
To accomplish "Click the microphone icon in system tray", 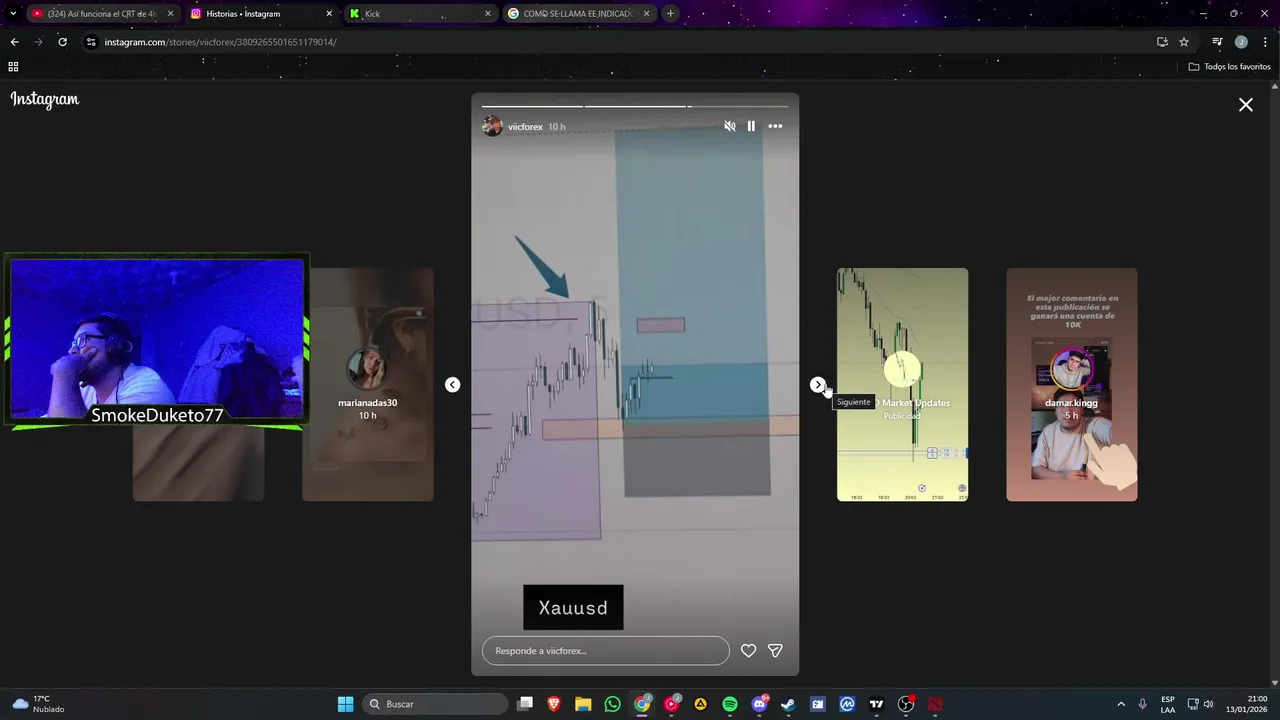I will coord(1143,704).
